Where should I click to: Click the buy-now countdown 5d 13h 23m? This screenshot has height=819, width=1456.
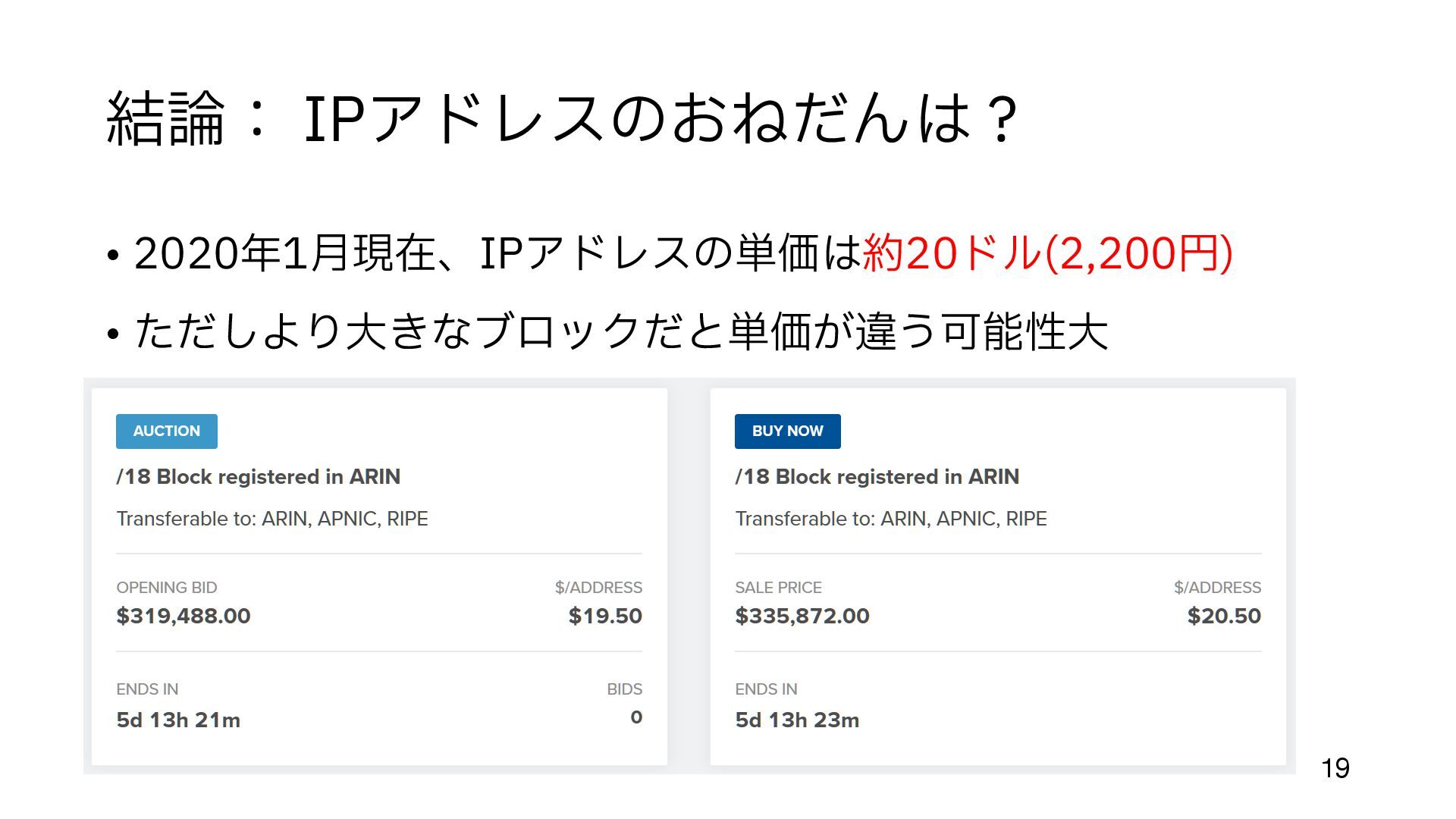[797, 720]
